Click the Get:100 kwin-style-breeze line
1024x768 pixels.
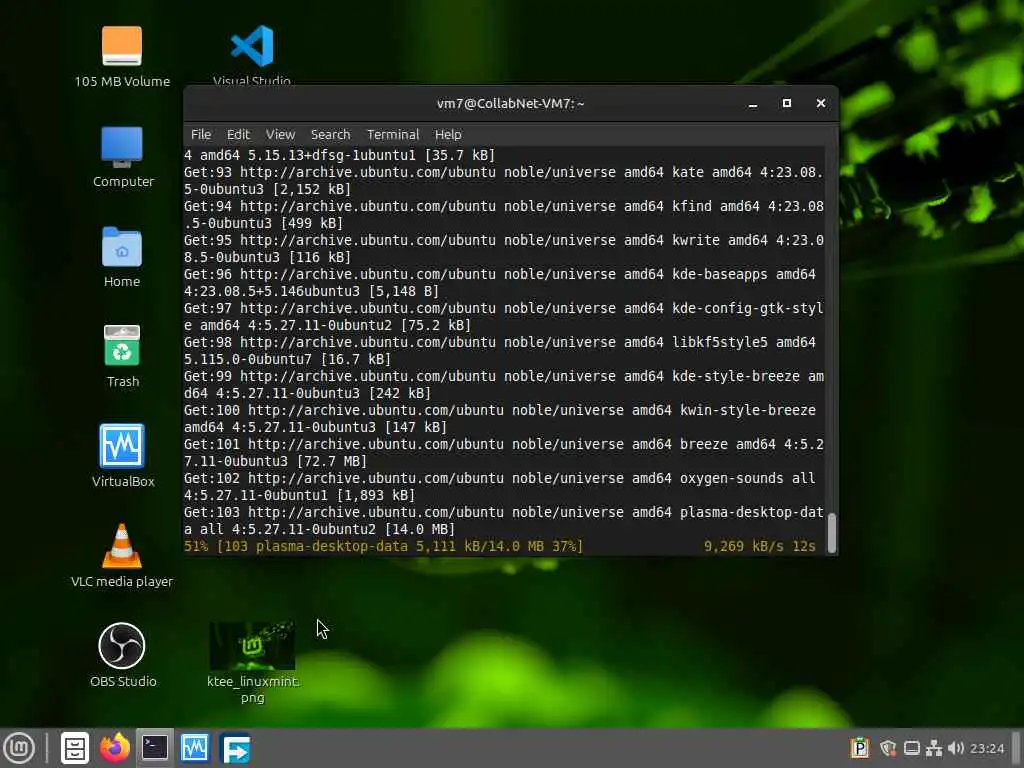[500, 419]
